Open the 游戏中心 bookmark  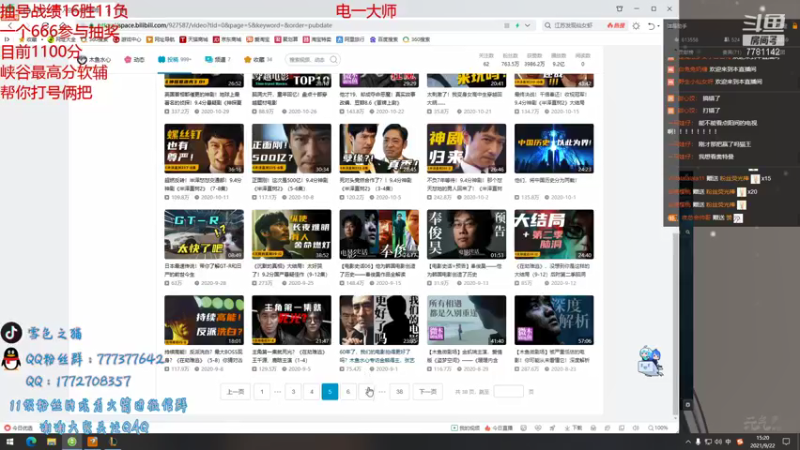click(x=127, y=39)
